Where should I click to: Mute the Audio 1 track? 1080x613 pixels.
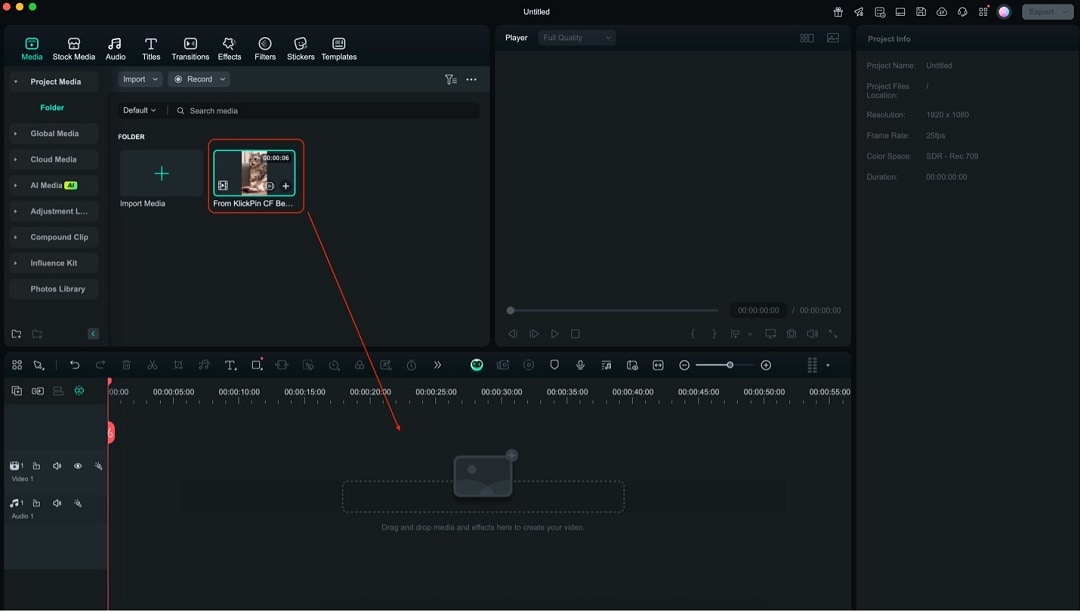[x=57, y=504]
